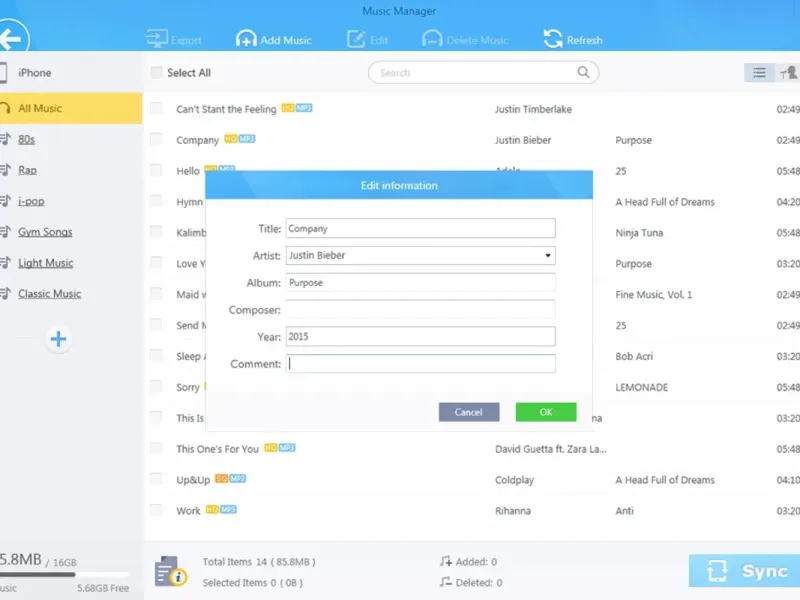Click the Search input box
This screenshot has width=800, height=600.
483,72
